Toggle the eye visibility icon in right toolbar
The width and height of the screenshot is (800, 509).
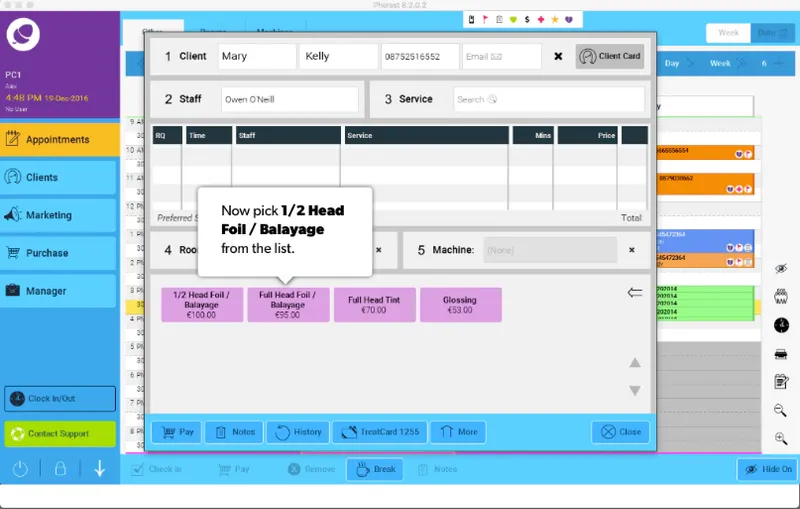[x=781, y=268]
